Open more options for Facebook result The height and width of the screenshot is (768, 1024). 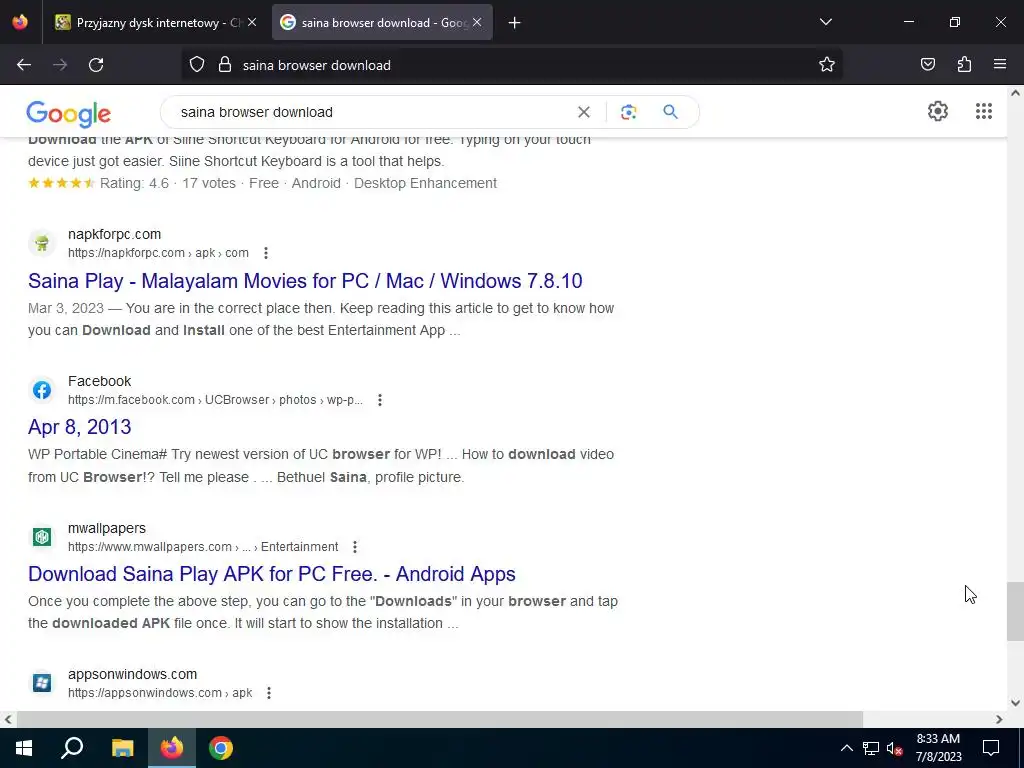click(x=379, y=400)
